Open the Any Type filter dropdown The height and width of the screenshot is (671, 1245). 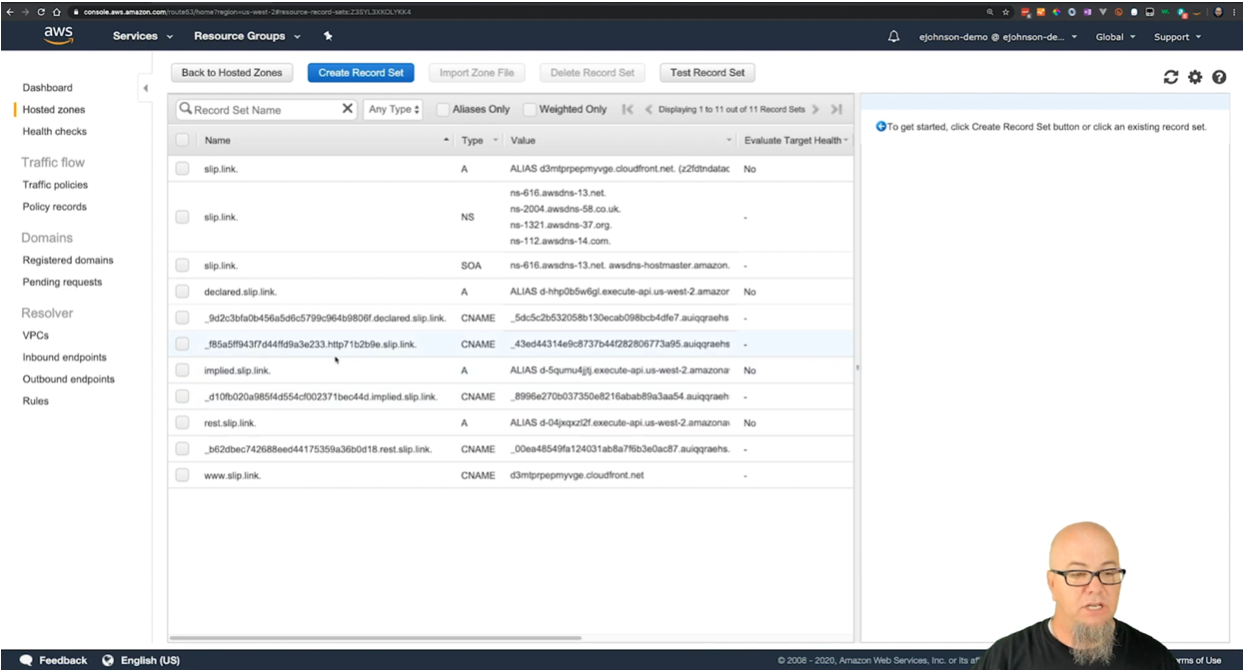(394, 109)
